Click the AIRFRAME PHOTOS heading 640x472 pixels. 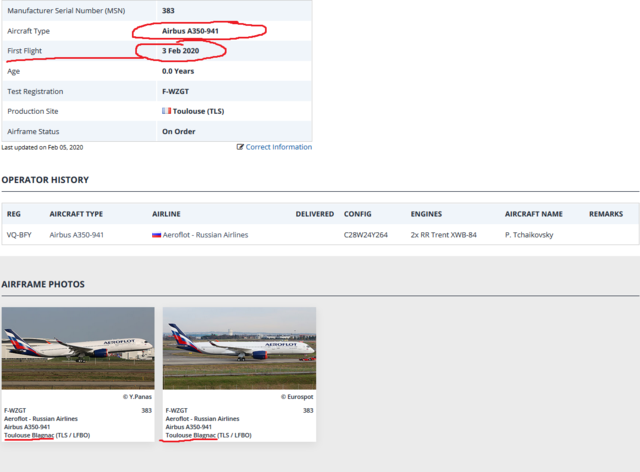pyautogui.click(x=43, y=285)
